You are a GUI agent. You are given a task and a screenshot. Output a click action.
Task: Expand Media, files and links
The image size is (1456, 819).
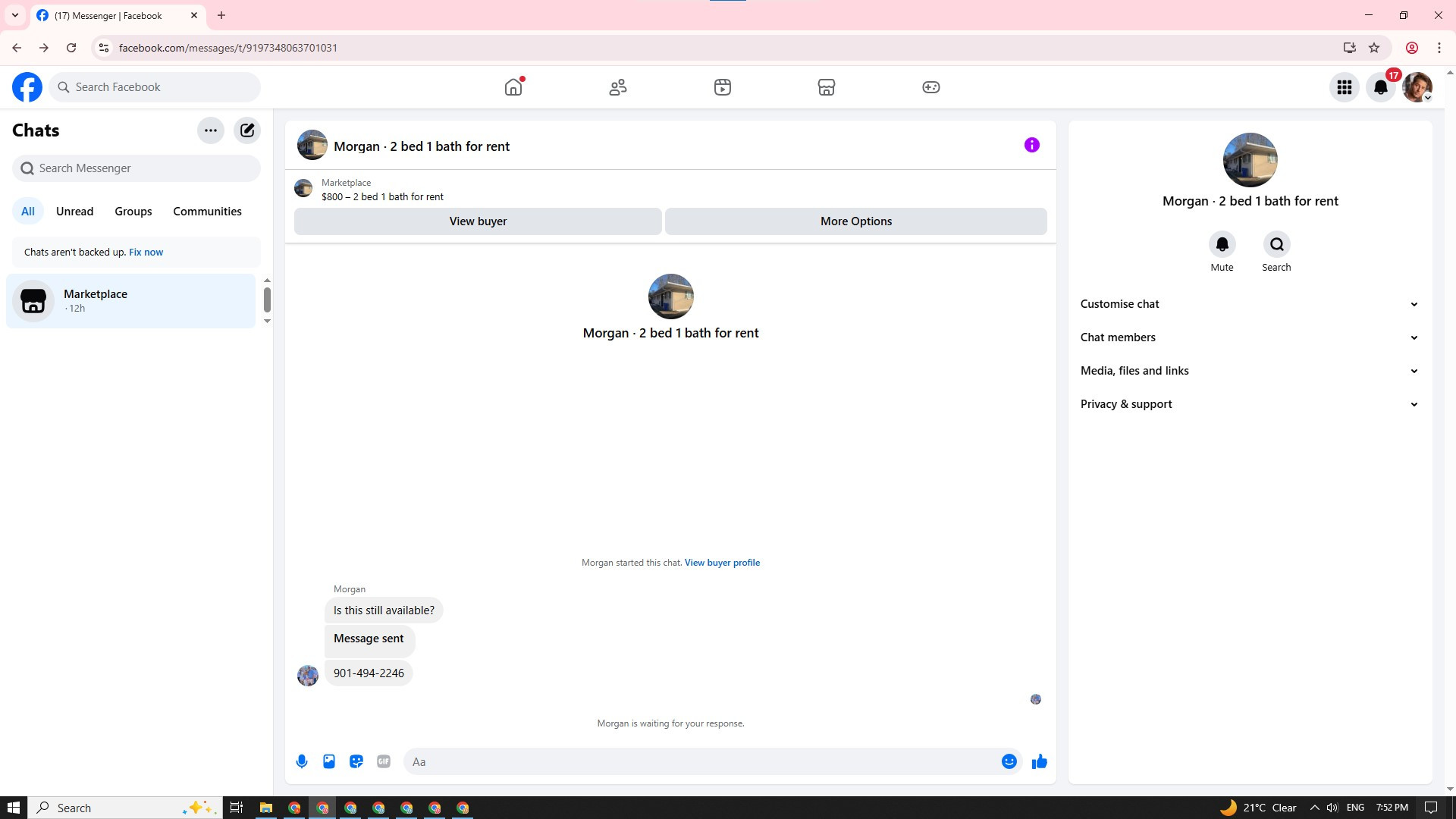click(1250, 371)
